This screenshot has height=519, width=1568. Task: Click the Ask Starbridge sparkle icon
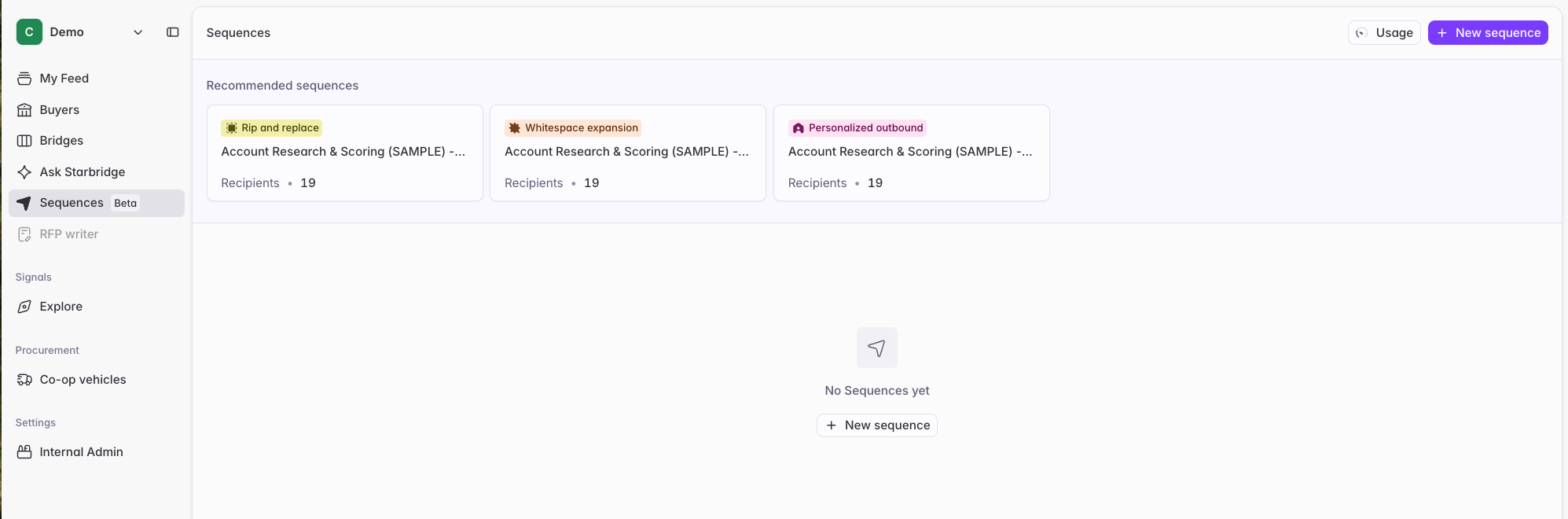click(x=24, y=172)
